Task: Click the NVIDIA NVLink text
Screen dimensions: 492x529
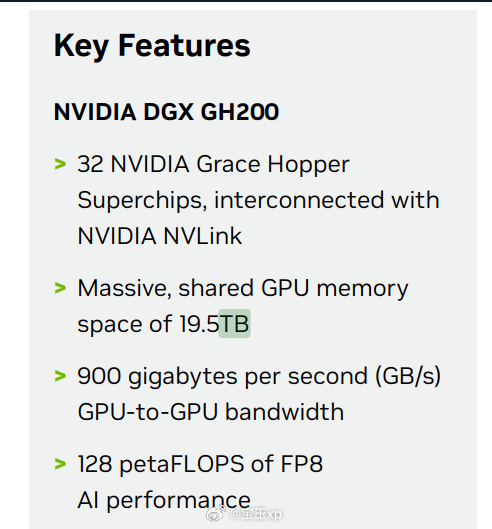Action: tap(160, 236)
